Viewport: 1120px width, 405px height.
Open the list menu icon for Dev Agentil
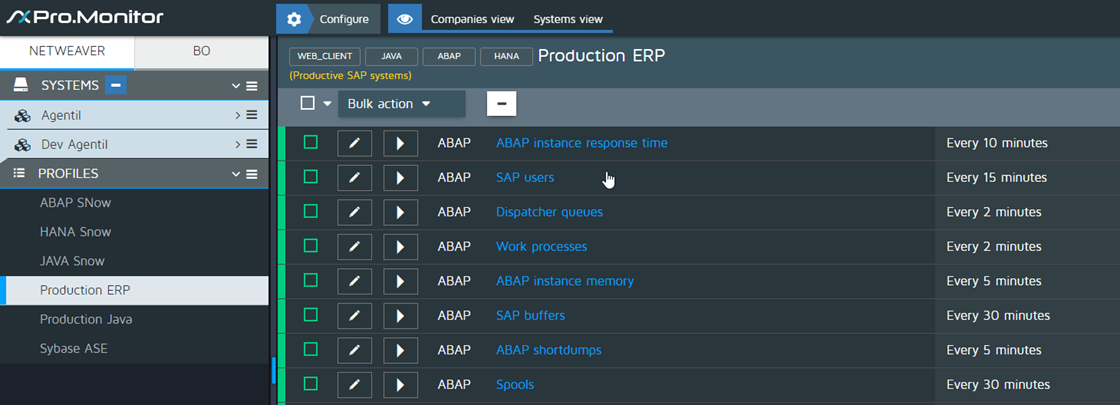(x=252, y=145)
